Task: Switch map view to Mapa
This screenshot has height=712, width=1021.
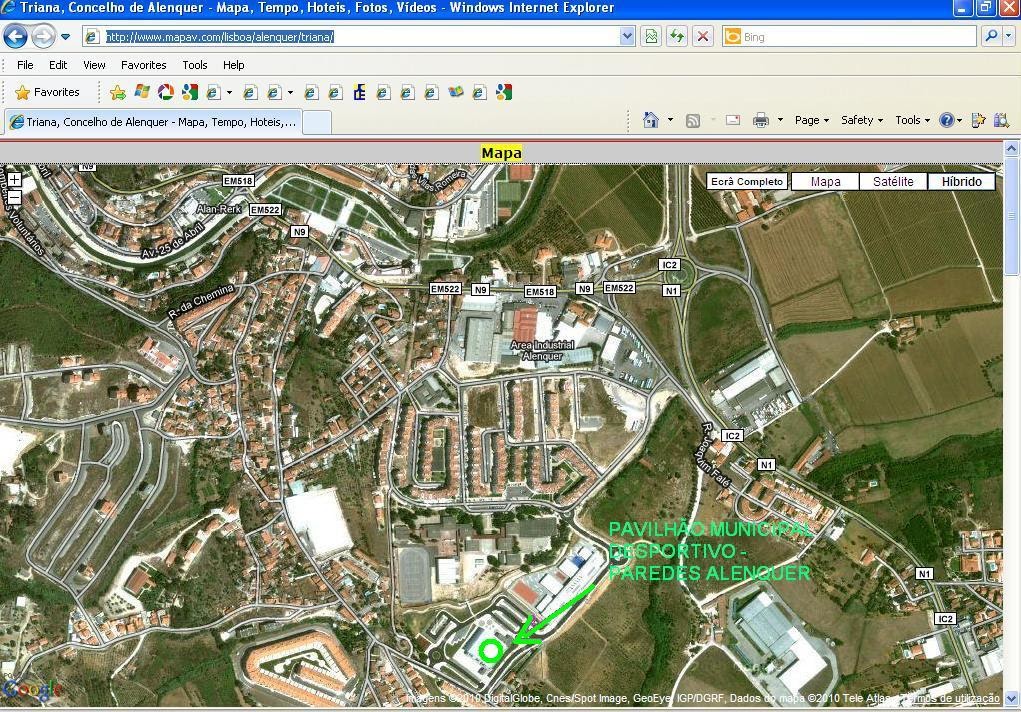Action: [826, 182]
